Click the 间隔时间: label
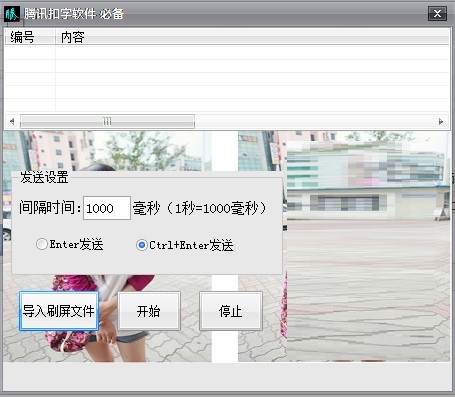This screenshot has width=455, height=397. point(50,207)
